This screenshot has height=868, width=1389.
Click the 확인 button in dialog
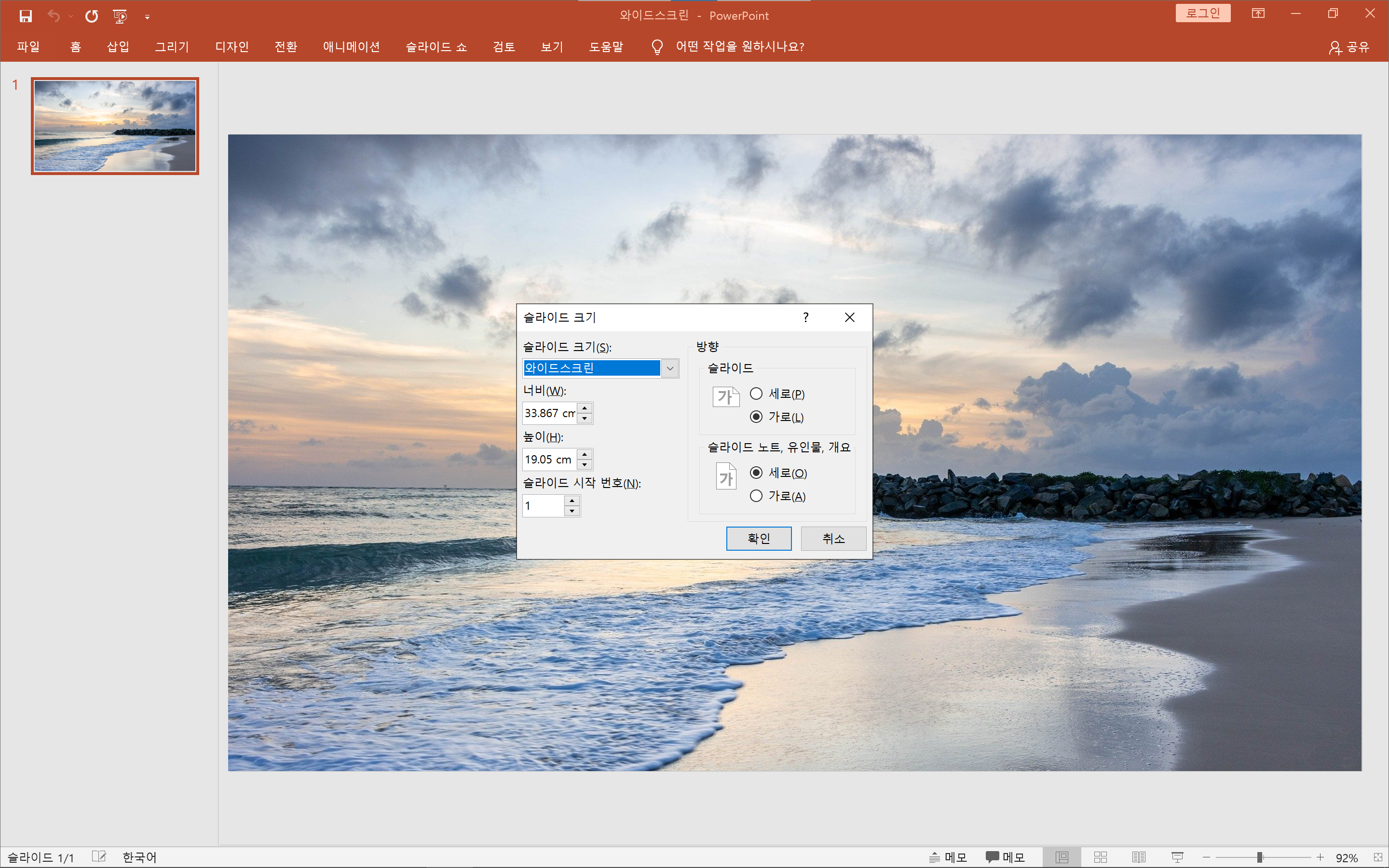(758, 539)
